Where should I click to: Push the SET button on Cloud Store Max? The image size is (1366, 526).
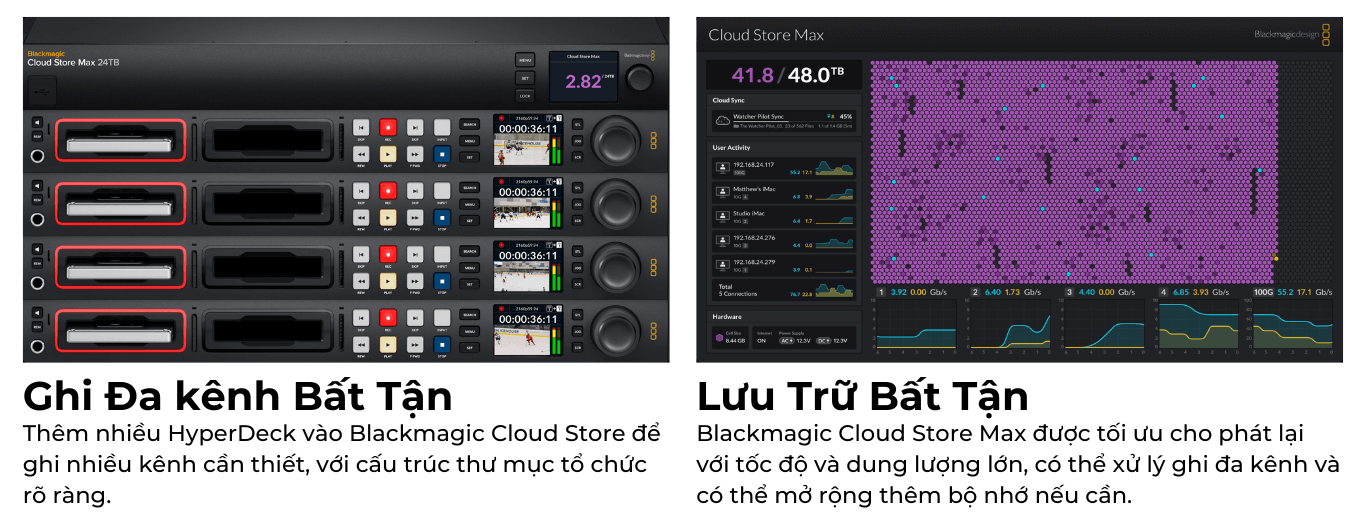click(x=525, y=78)
